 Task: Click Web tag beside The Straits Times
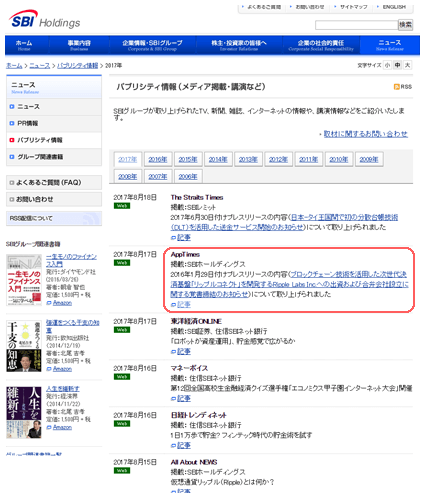coord(122,206)
